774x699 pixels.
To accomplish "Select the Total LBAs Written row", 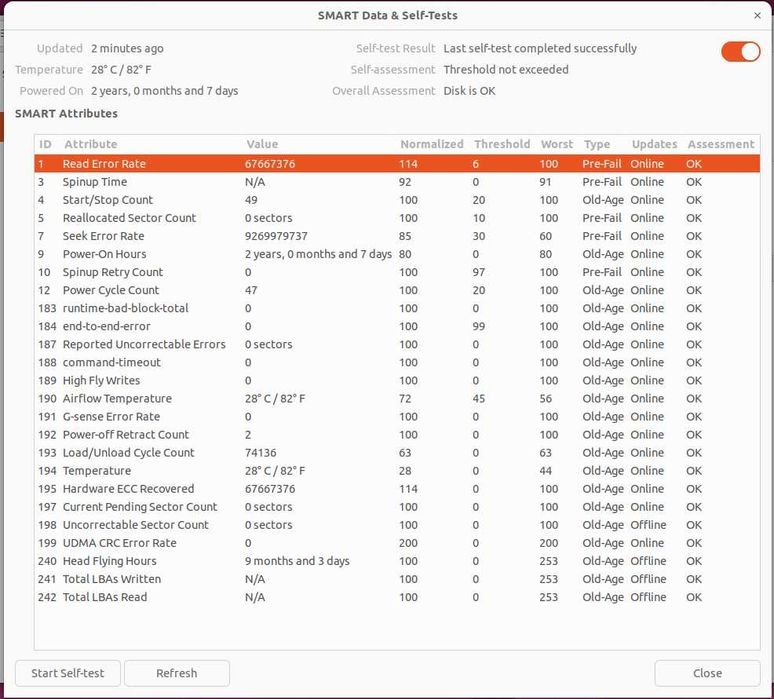I will coord(397,579).
